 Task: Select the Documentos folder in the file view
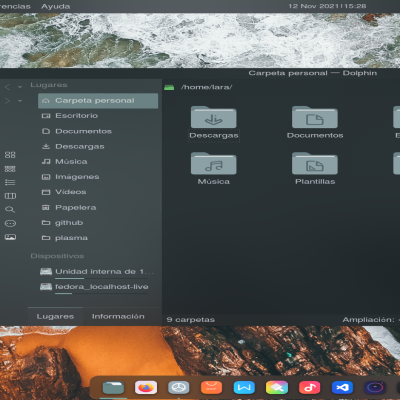click(x=315, y=123)
